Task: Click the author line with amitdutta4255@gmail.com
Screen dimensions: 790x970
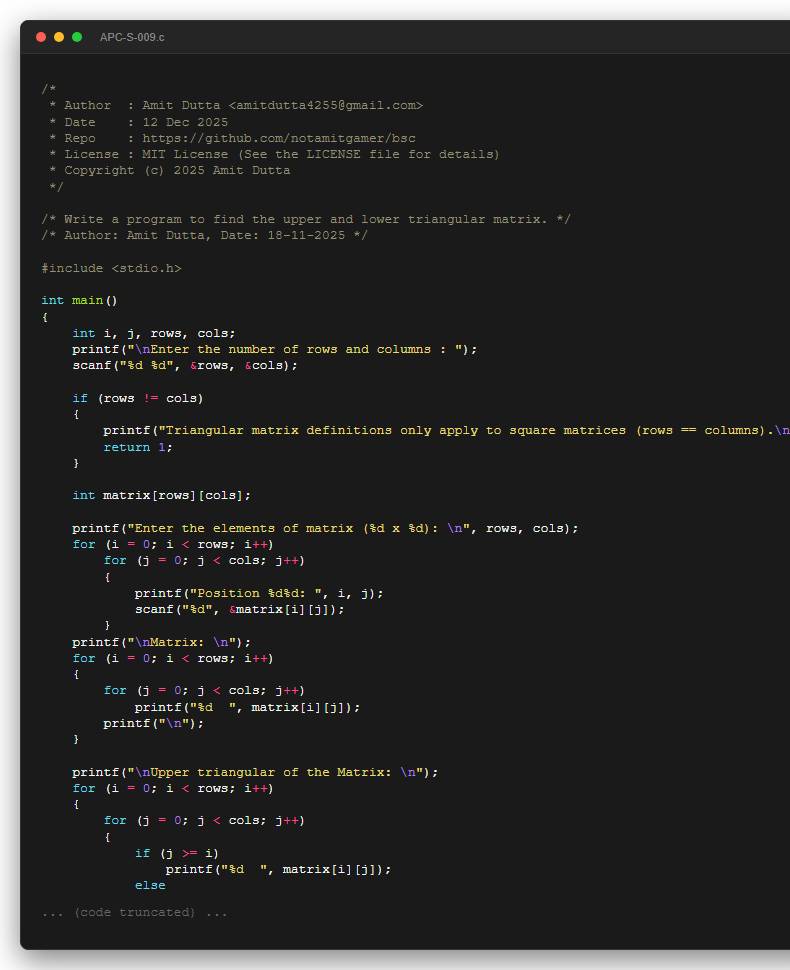Action: coord(236,106)
